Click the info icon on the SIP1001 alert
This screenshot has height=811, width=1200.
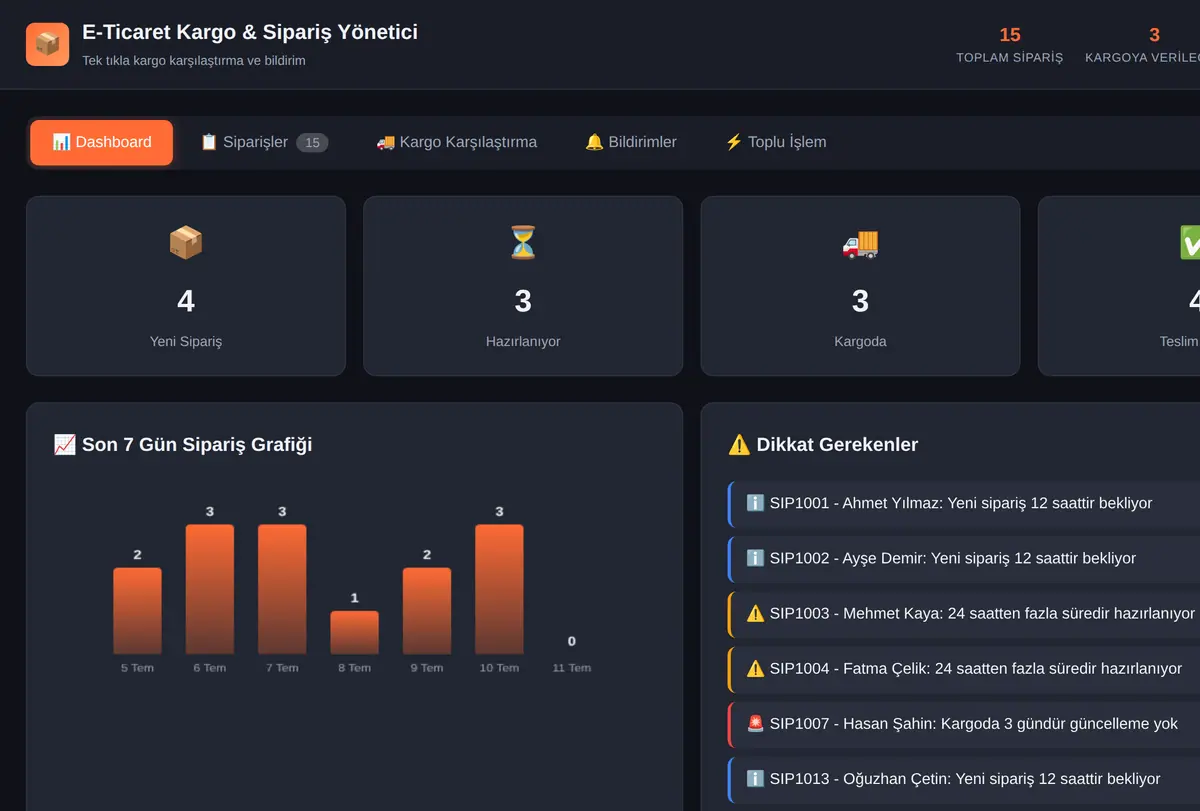tap(755, 503)
